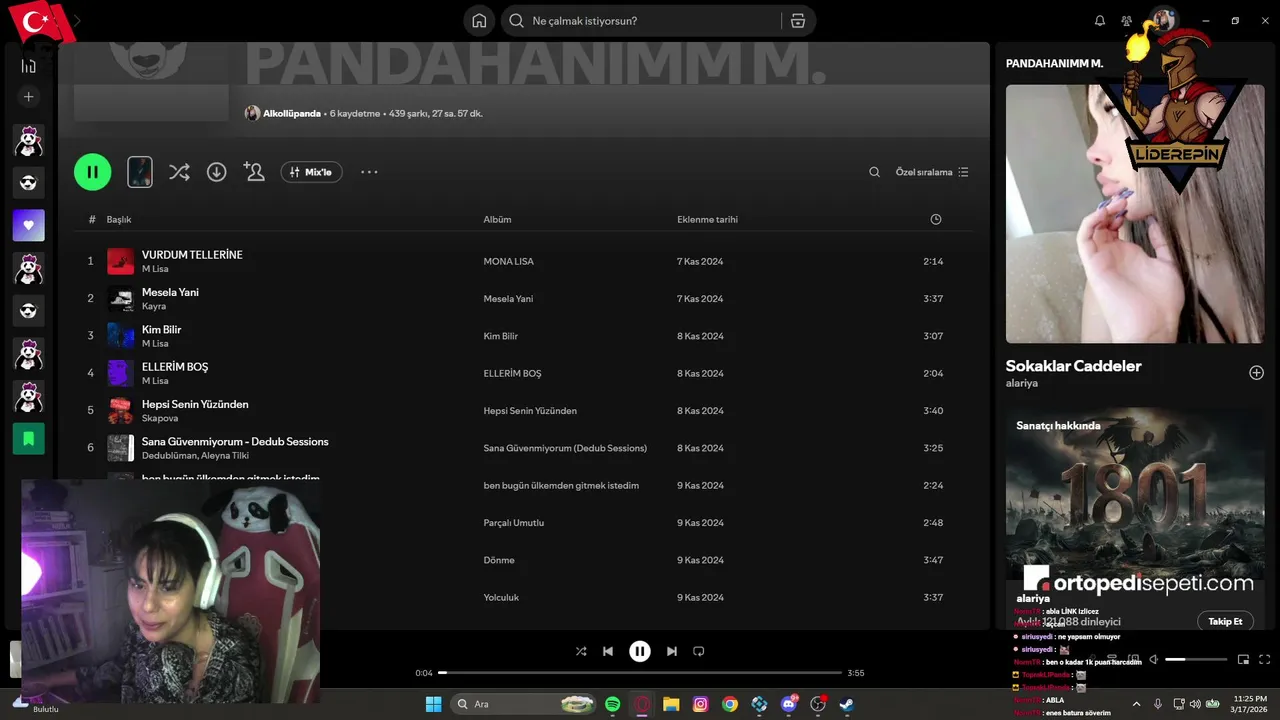Open the playlist preview video thumbnail button
Image resolution: width=1280 pixels, height=720 pixels.
(140, 172)
